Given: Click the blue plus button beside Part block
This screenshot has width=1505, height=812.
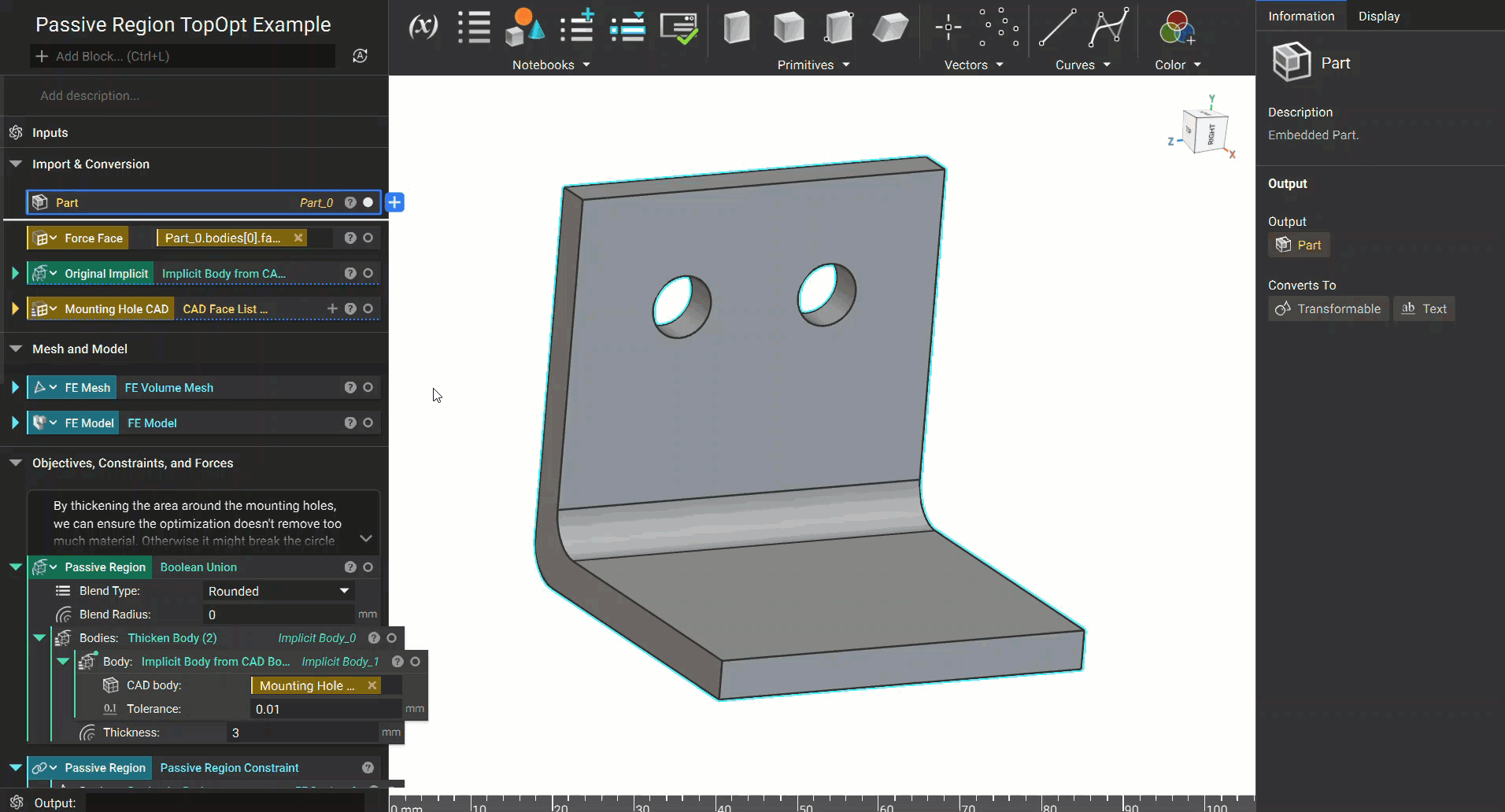Looking at the screenshot, I should tap(395, 203).
